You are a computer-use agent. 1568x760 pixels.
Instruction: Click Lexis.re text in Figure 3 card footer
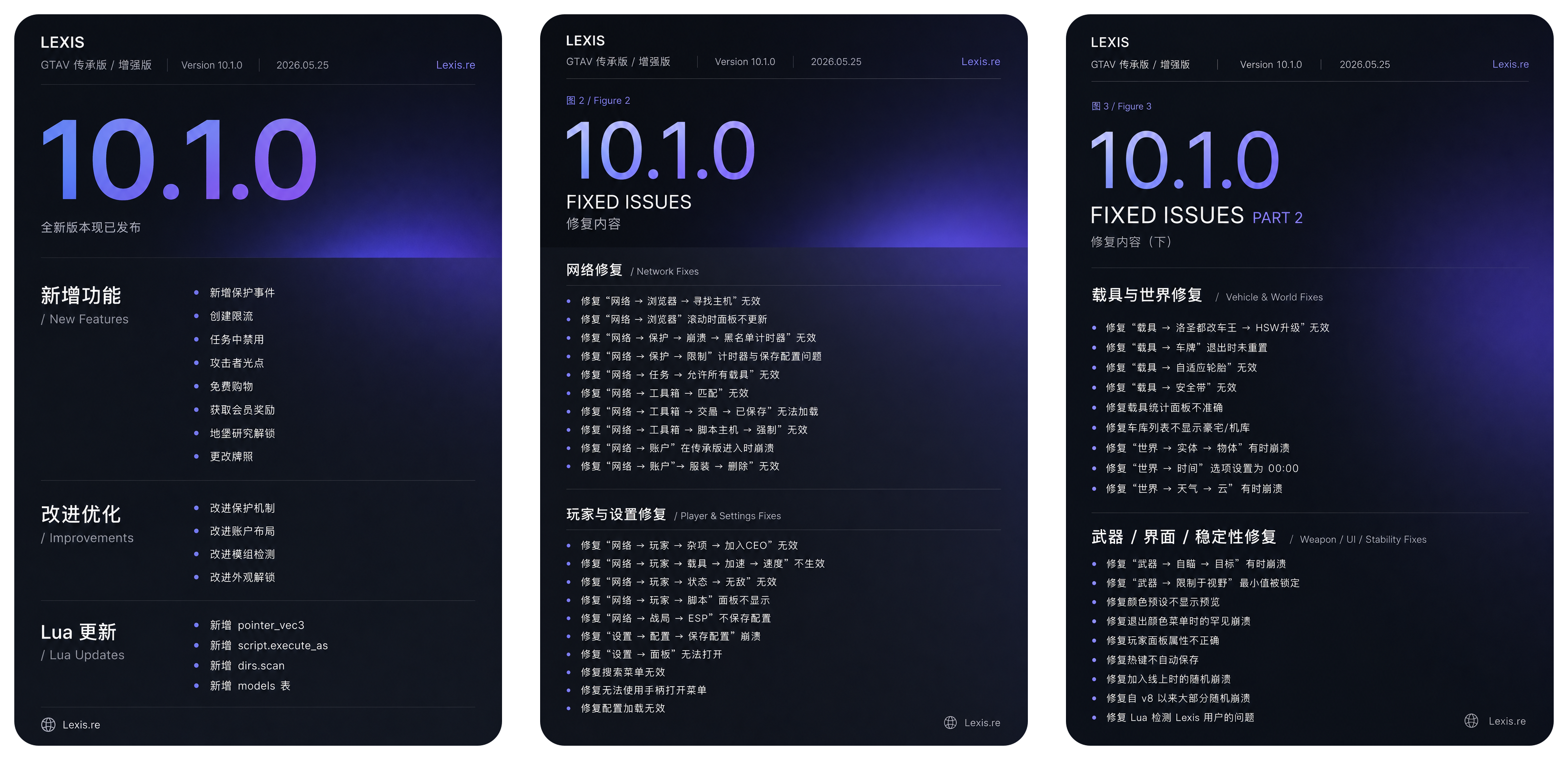point(1507,721)
